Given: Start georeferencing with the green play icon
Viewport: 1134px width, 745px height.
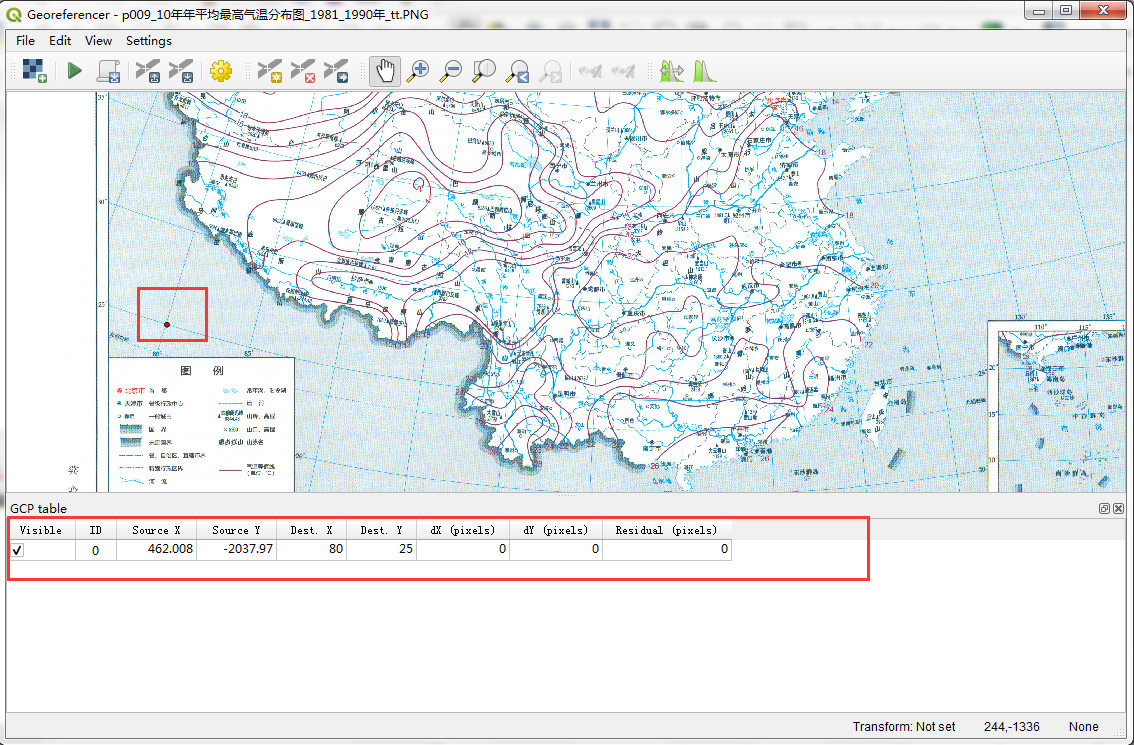Looking at the screenshot, I should click(x=74, y=71).
